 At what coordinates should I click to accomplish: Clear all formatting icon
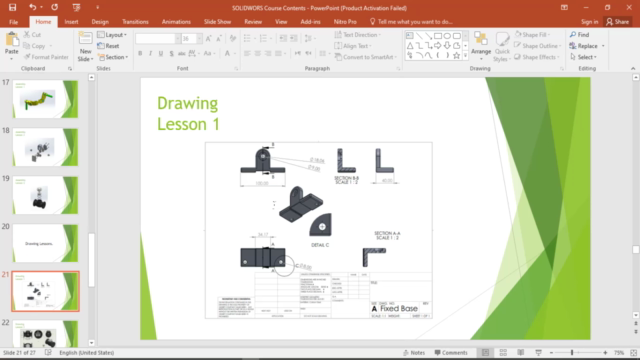233,39
